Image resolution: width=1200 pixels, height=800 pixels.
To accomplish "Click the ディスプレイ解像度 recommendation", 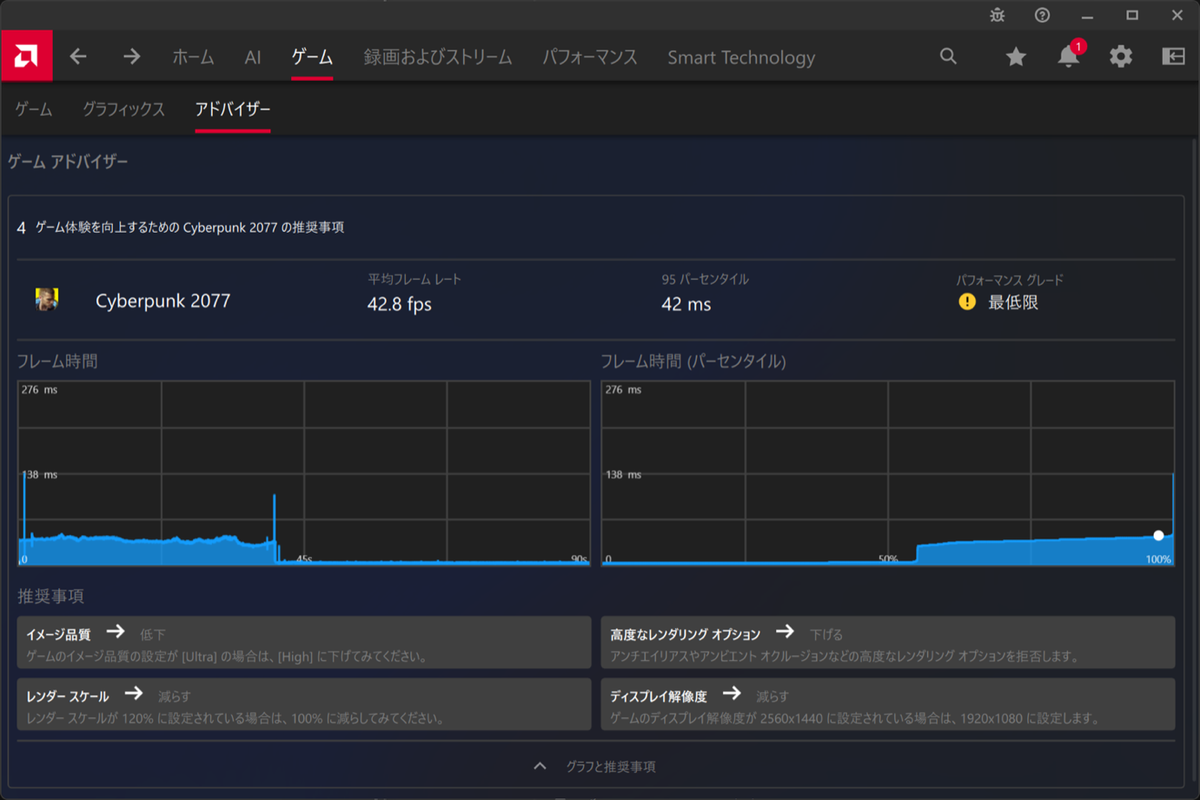I will pos(888,705).
